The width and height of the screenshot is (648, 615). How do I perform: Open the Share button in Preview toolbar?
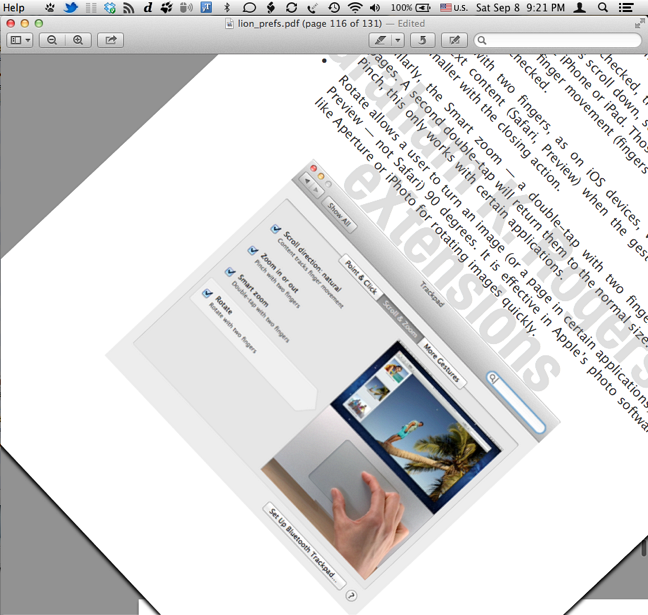(x=110, y=40)
